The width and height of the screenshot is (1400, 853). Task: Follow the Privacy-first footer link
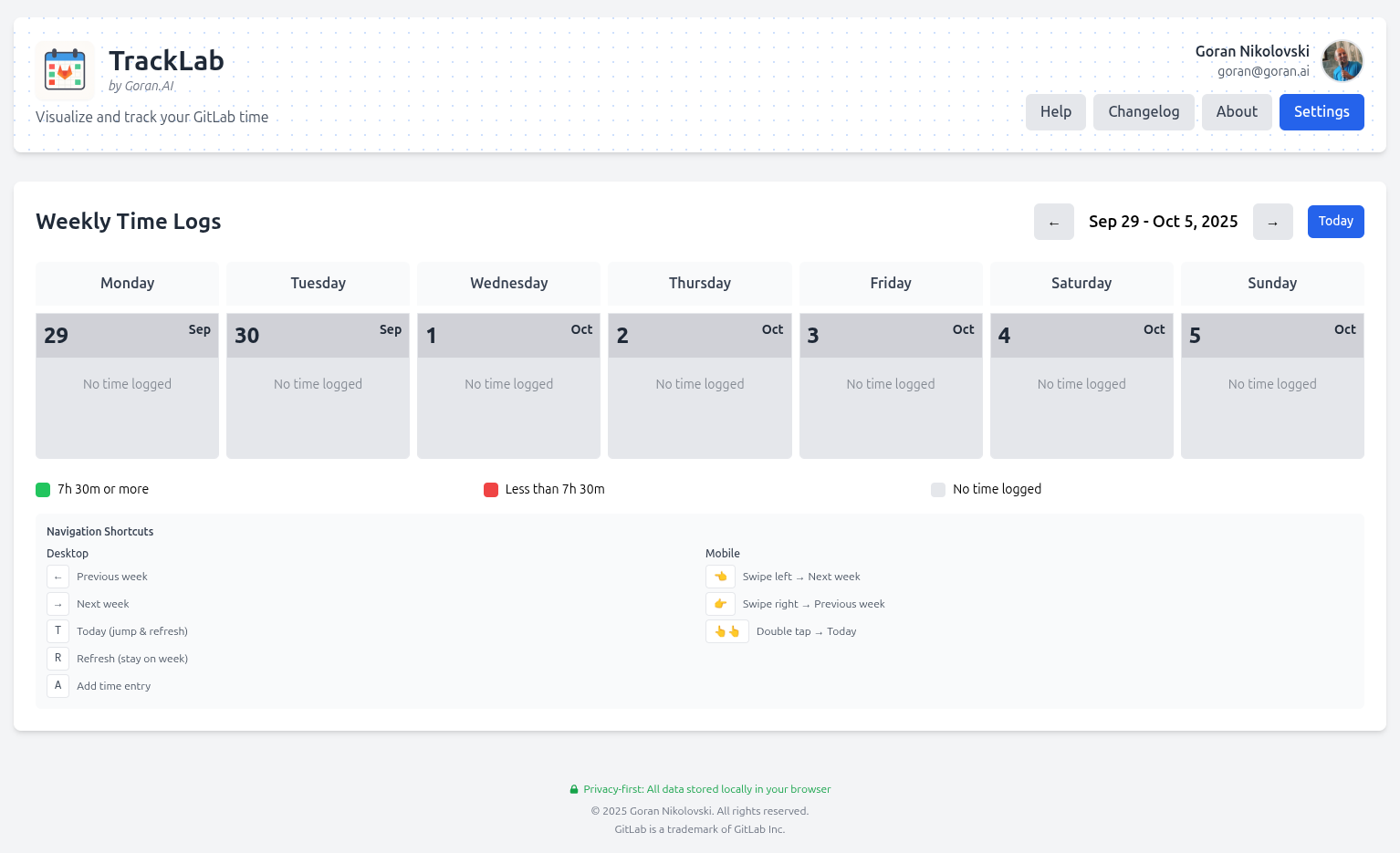(x=707, y=789)
